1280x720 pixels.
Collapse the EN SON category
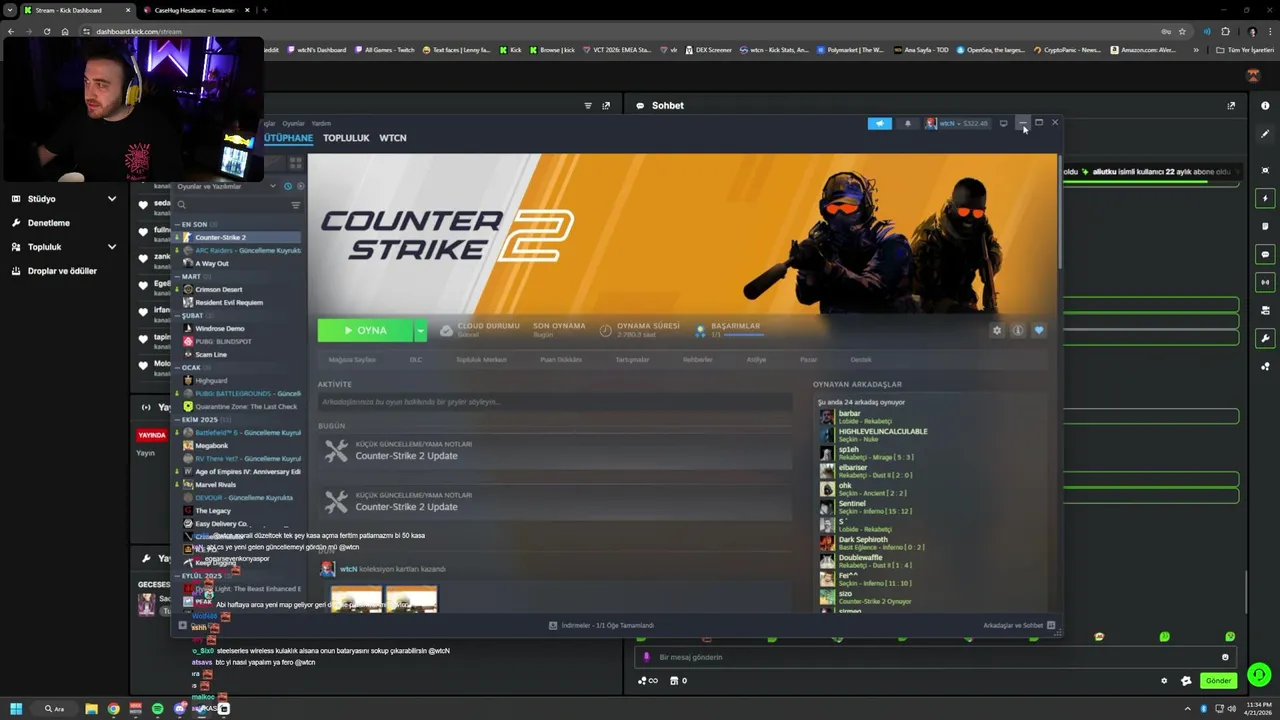point(195,224)
